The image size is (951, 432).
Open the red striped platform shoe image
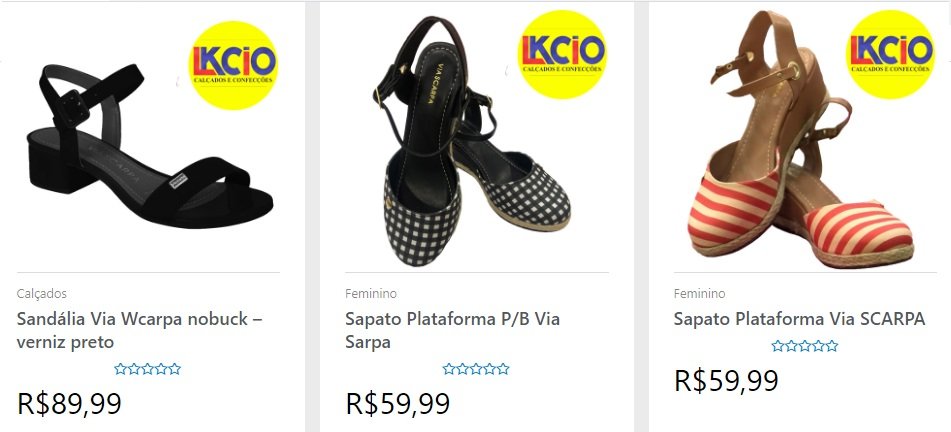[790, 160]
